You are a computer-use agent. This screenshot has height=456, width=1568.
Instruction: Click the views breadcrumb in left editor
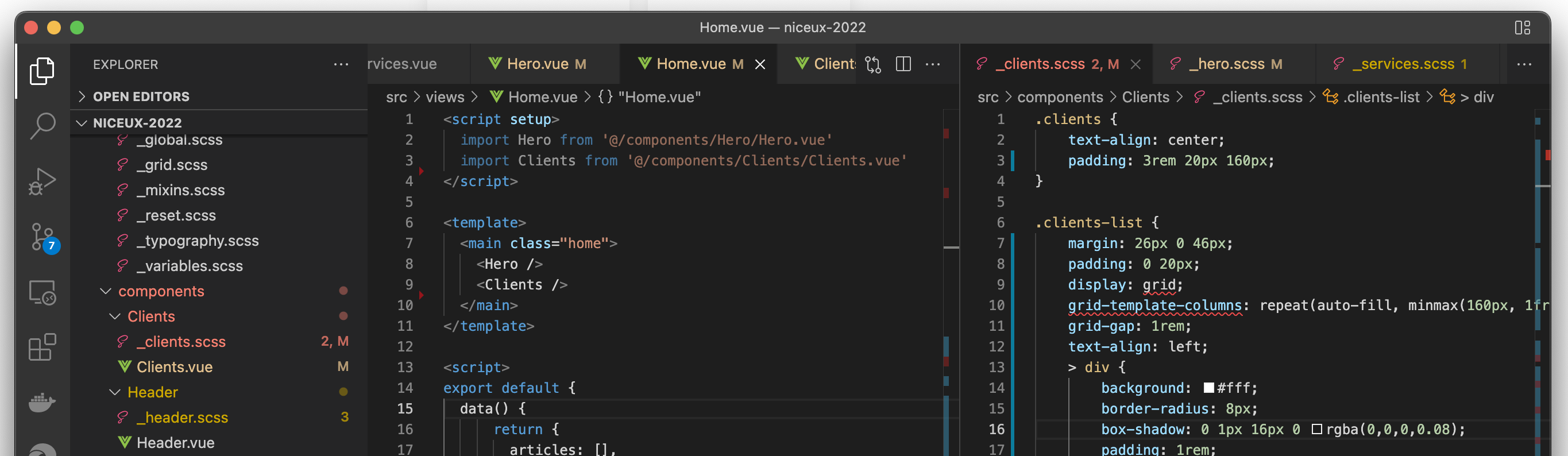[x=445, y=97]
